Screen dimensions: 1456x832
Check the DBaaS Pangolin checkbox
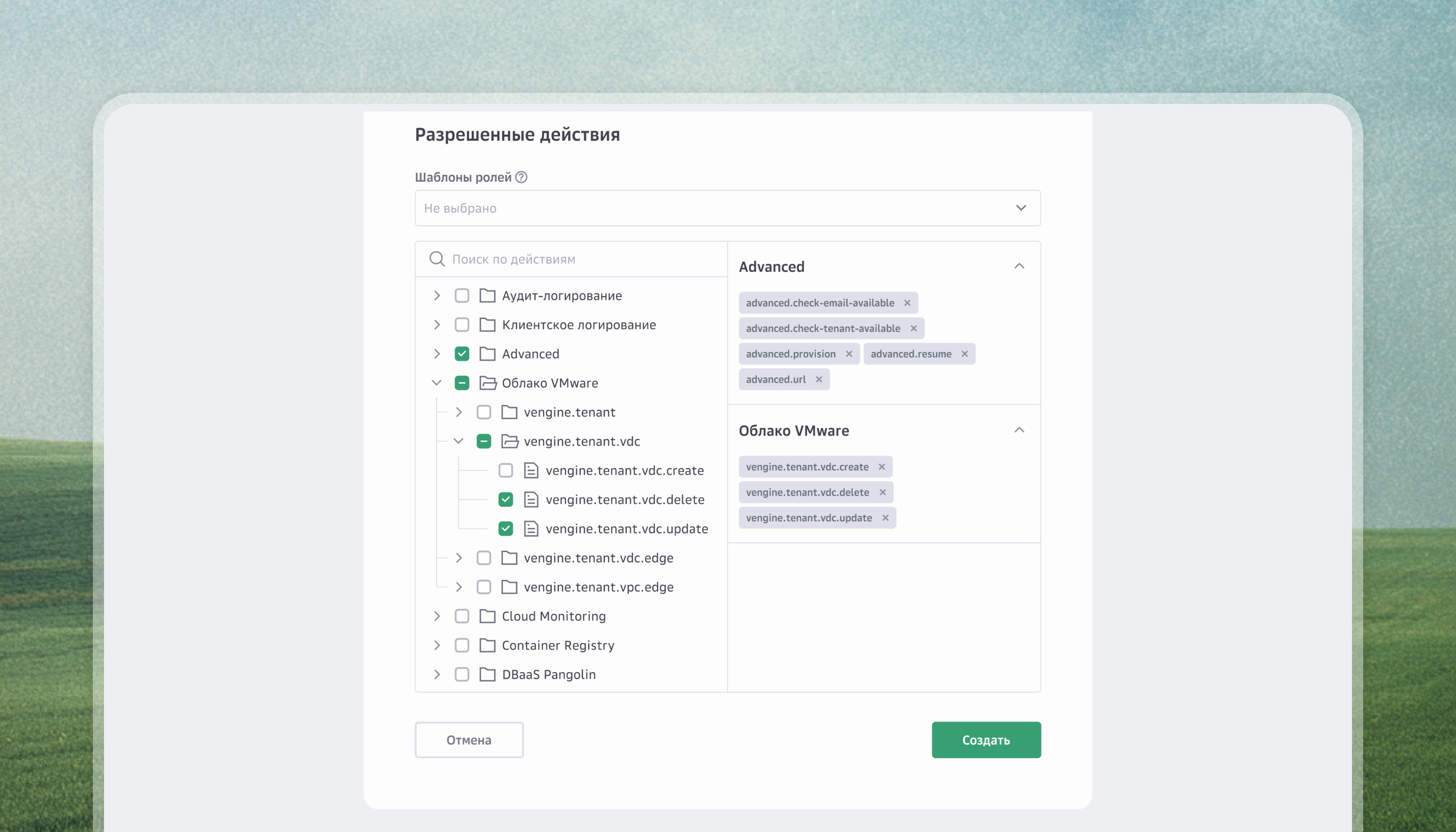pyautogui.click(x=461, y=674)
